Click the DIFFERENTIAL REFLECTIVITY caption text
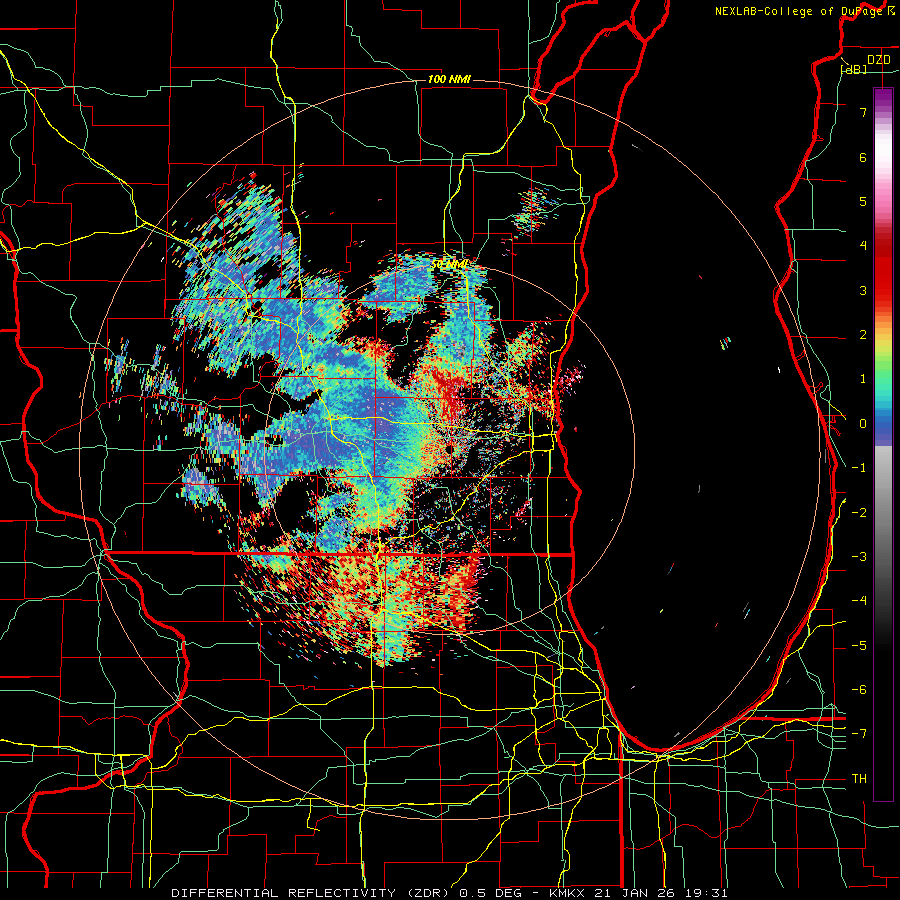The height and width of the screenshot is (900, 900). click(284, 893)
